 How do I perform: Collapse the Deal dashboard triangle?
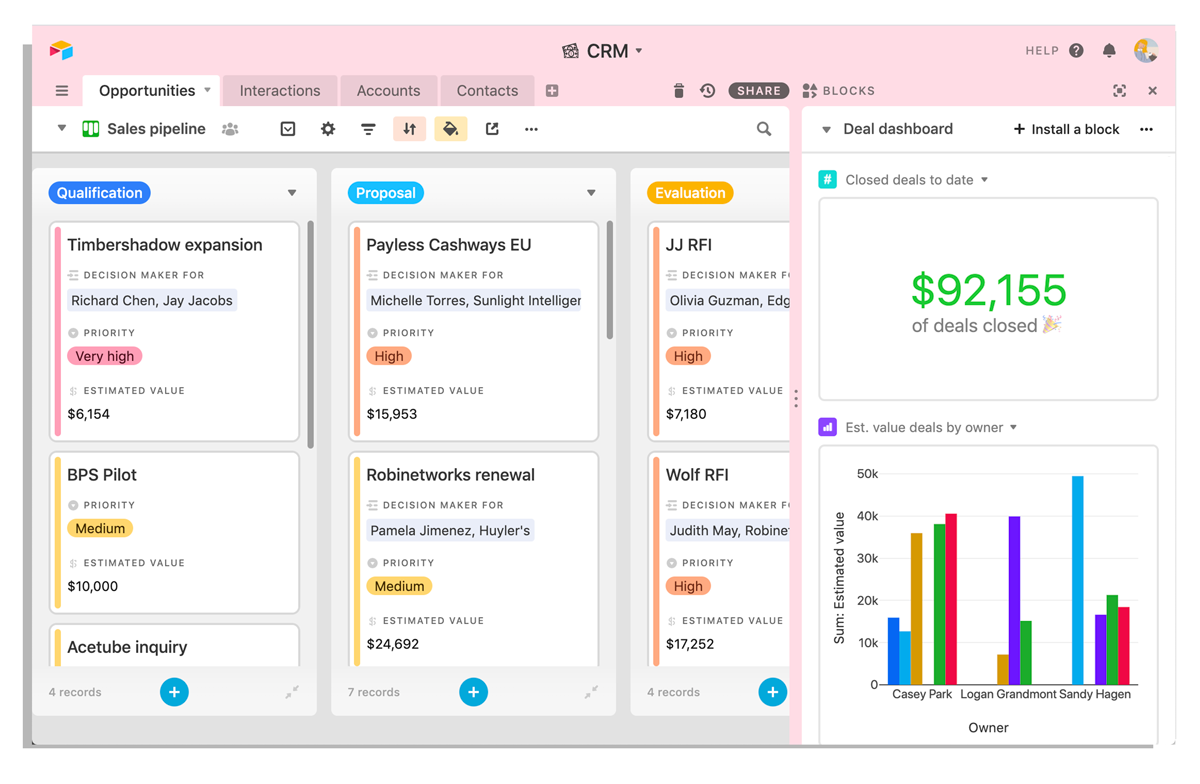(826, 130)
